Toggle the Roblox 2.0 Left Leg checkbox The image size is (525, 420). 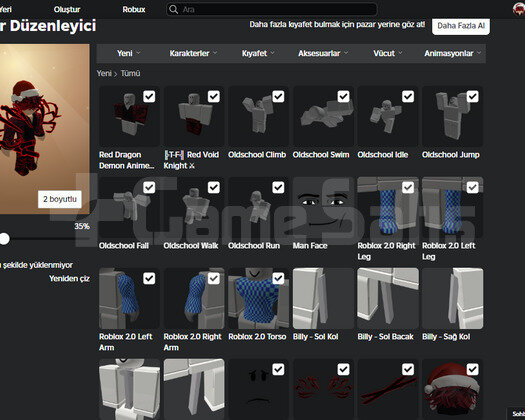472,188
